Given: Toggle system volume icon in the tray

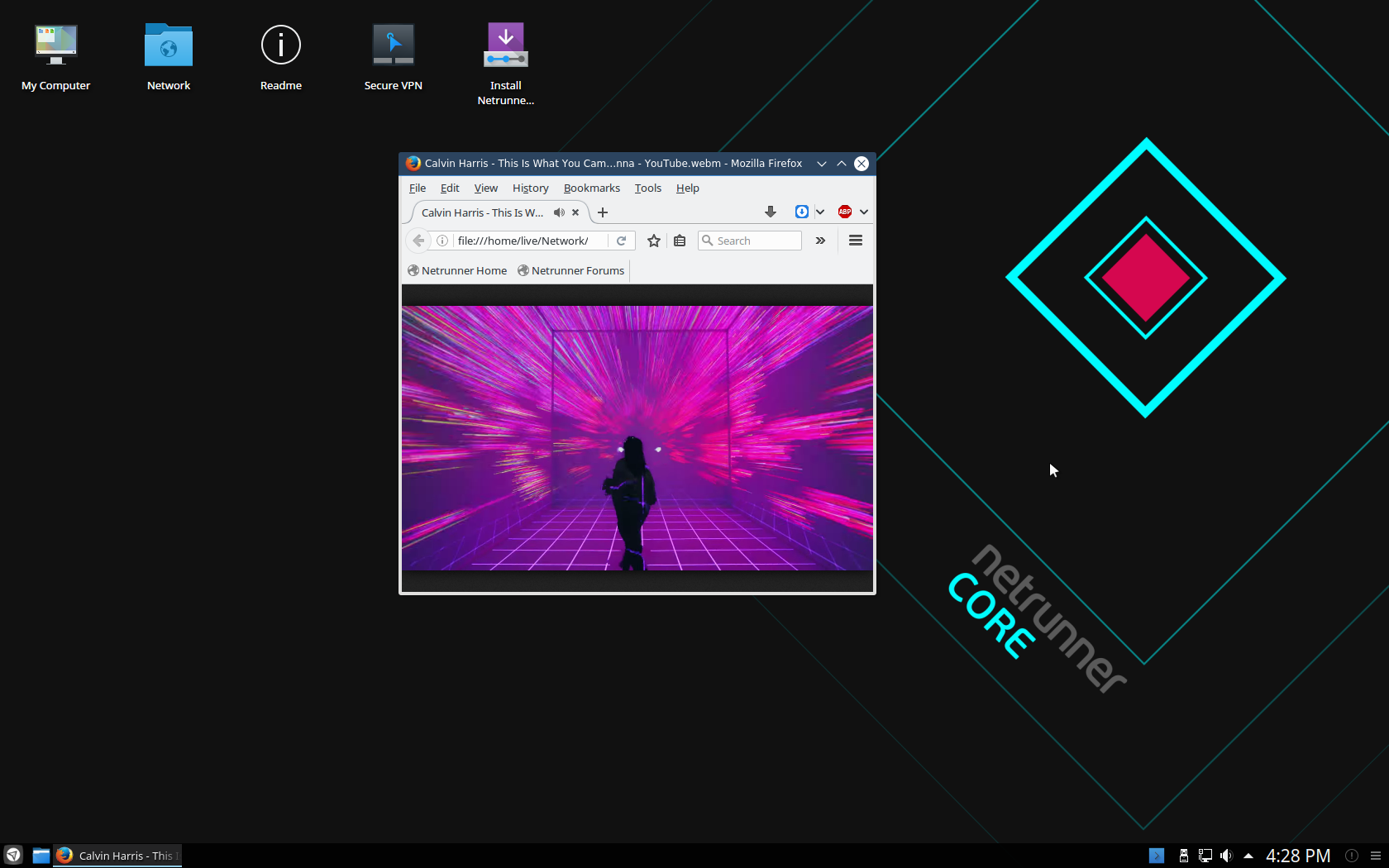Looking at the screenshot, I should pyautogui.click(x=1226, y=856).
